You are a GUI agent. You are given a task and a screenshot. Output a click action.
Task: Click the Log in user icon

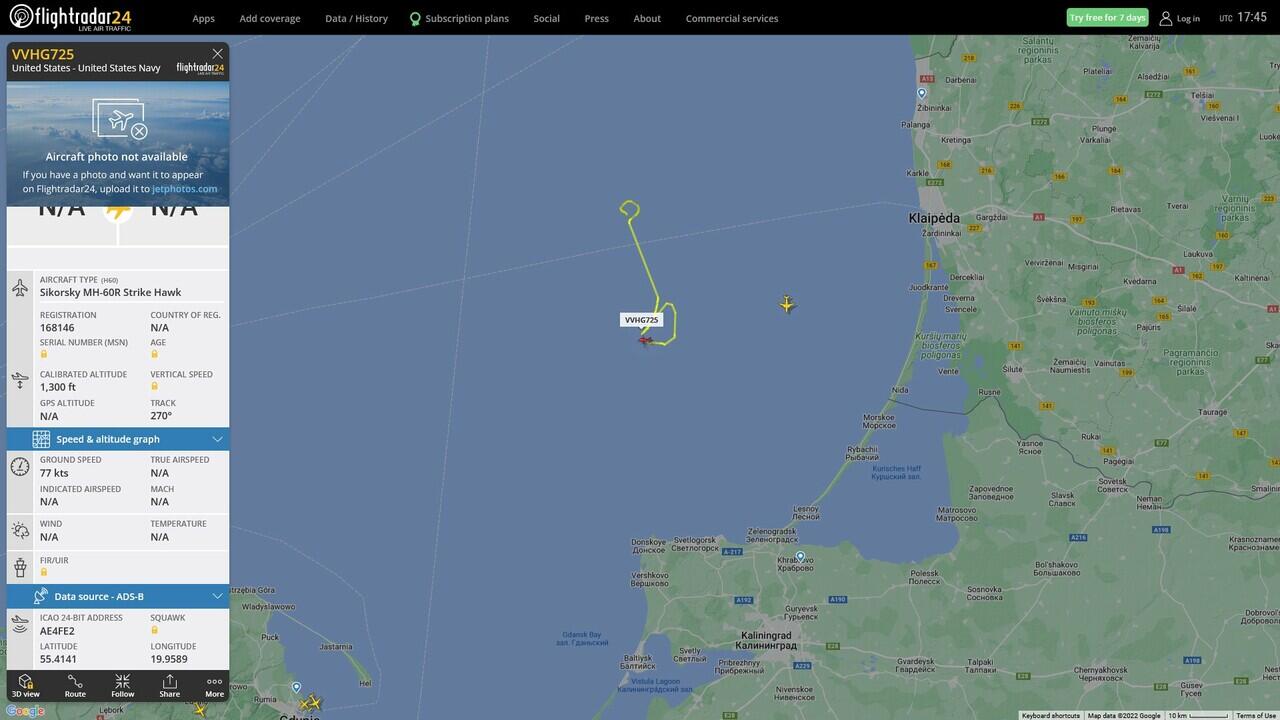pyautogui.click(x=1165, y=18)
